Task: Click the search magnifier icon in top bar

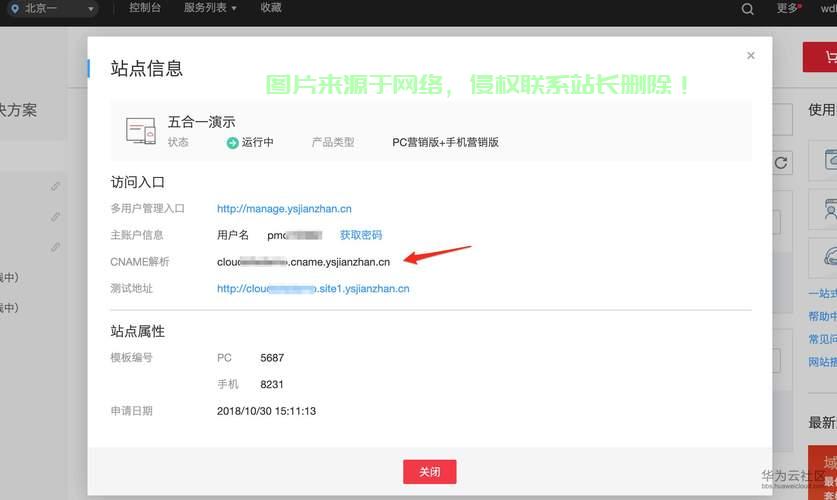Action: (748, 9)
